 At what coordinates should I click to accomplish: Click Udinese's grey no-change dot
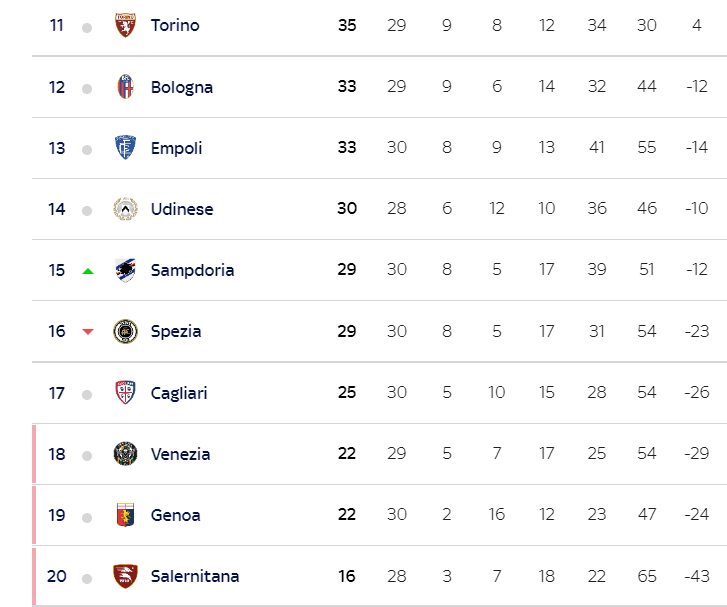(87, 210)
